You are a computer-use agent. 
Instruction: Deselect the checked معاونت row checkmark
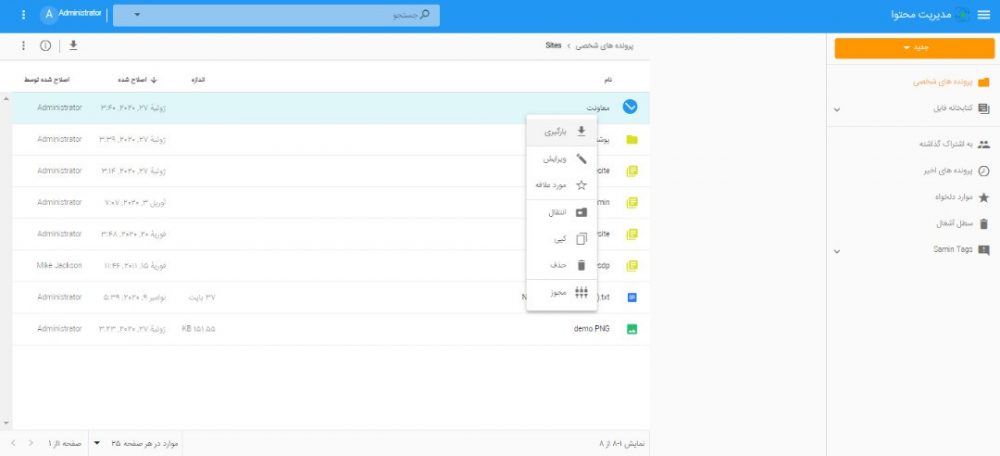tap(630, 107)
